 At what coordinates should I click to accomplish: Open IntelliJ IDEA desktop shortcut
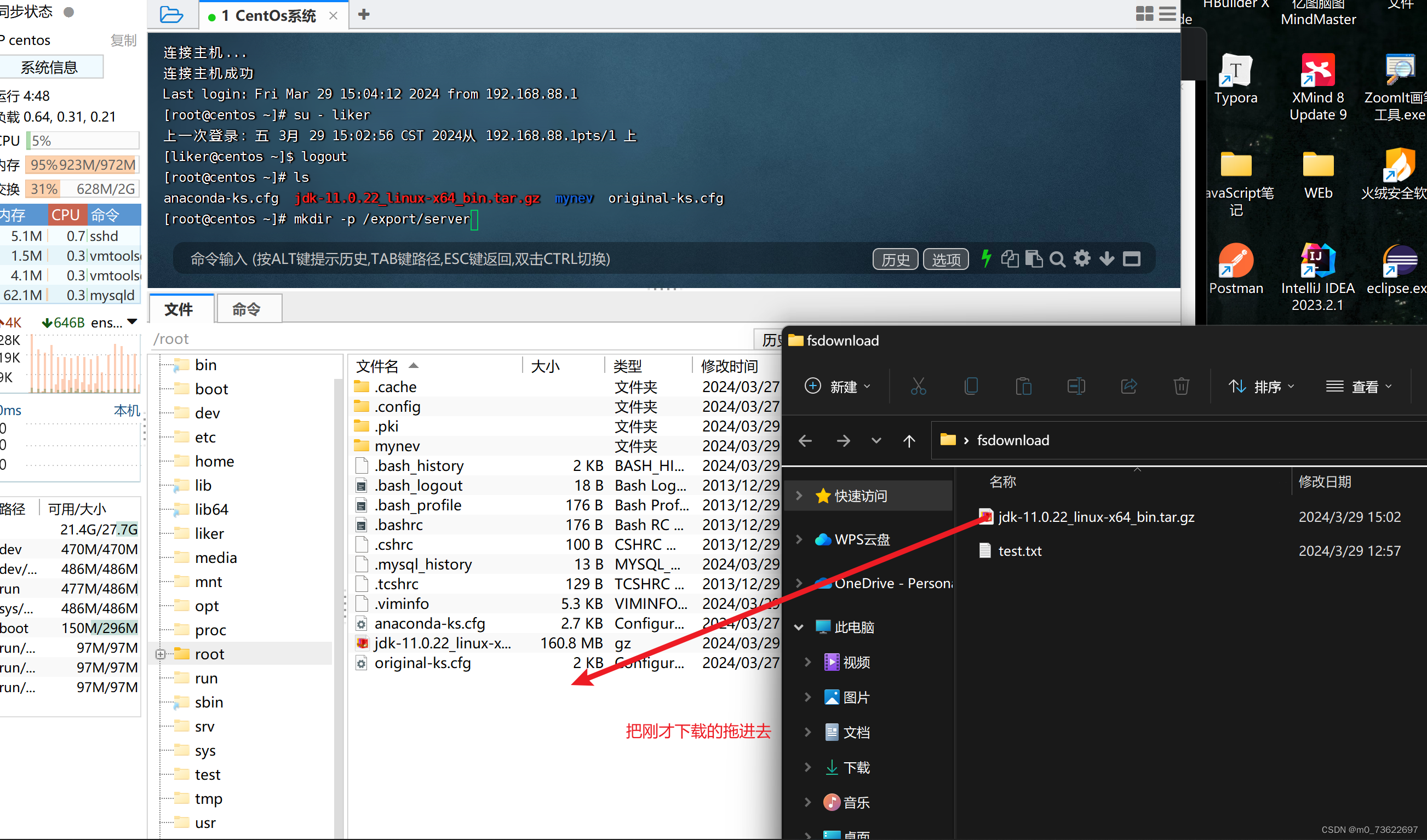tap(1317, 278)
